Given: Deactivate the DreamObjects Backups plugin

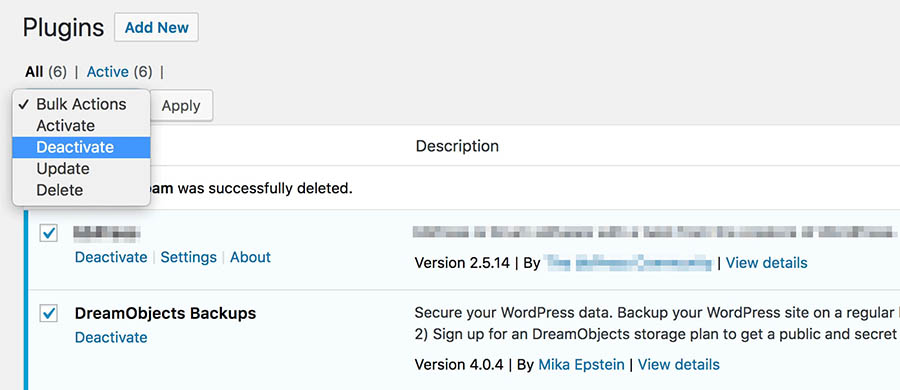Looking at the screenshot, I should [111, 337].
